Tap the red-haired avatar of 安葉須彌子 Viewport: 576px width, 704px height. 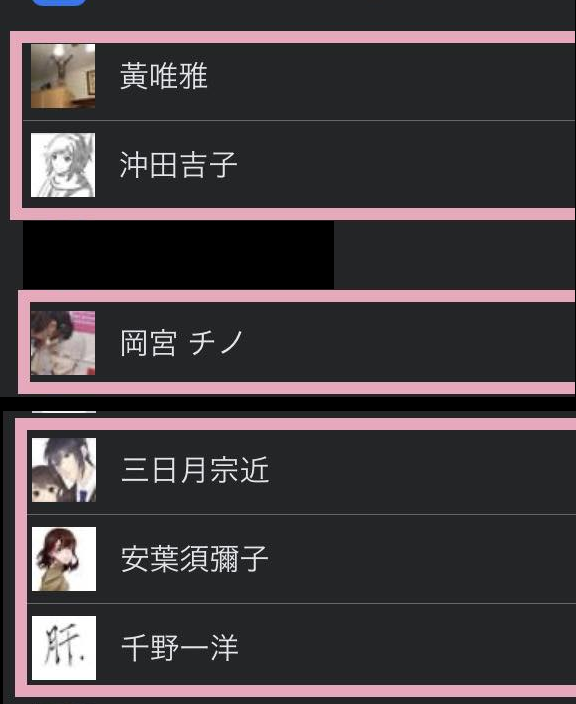[x=64, y=559]
